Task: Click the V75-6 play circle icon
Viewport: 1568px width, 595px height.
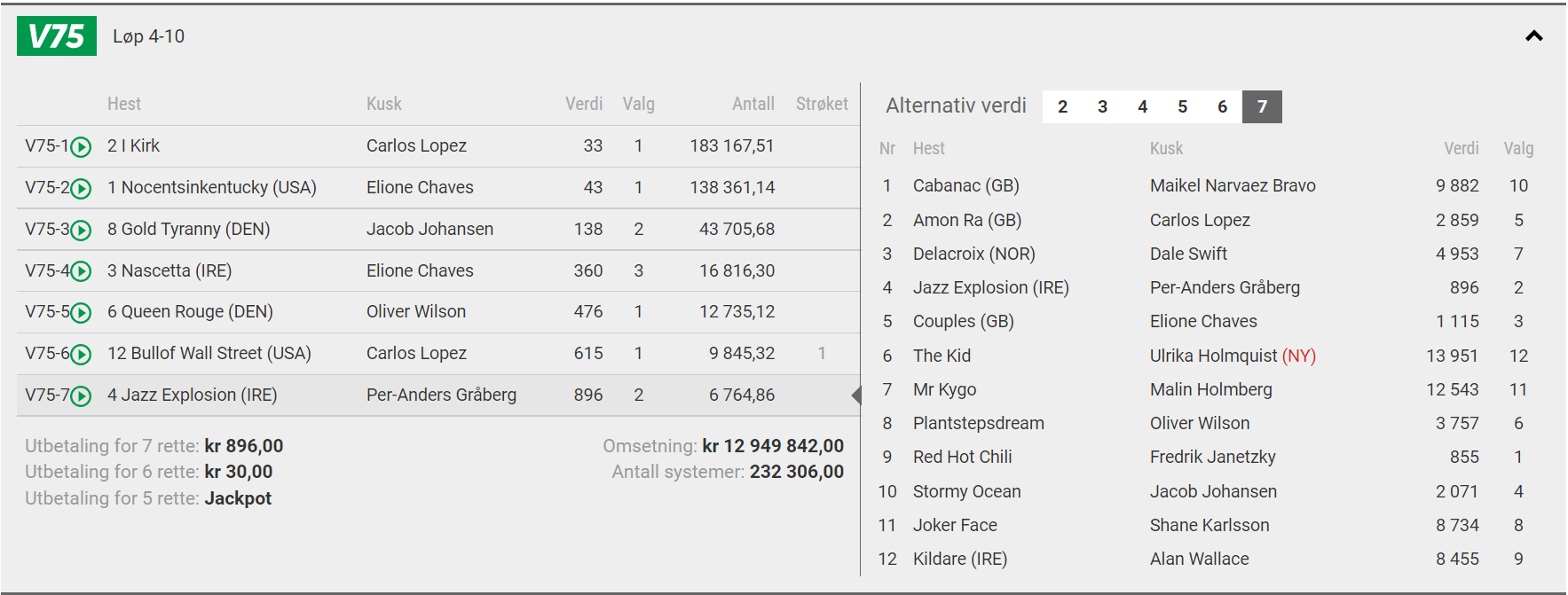Action: 81,355
